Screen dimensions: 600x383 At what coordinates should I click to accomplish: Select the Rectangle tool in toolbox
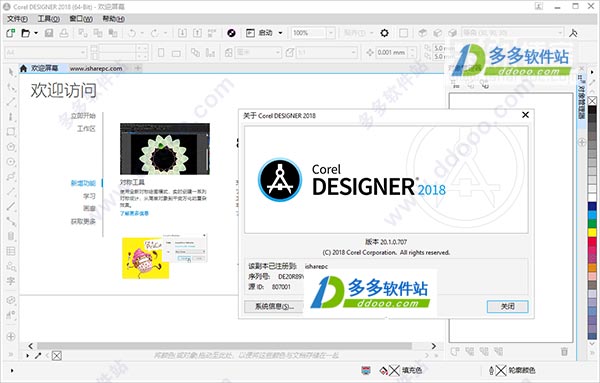(11, 132)
